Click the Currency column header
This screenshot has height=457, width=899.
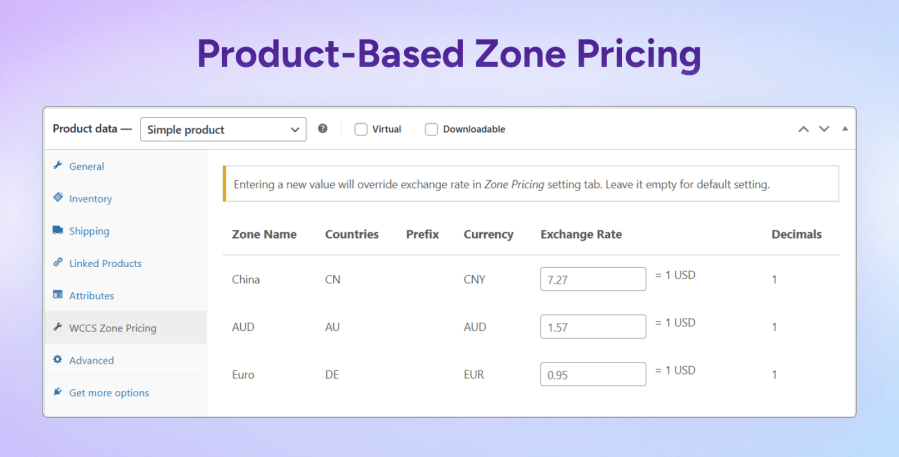point(488,235)
